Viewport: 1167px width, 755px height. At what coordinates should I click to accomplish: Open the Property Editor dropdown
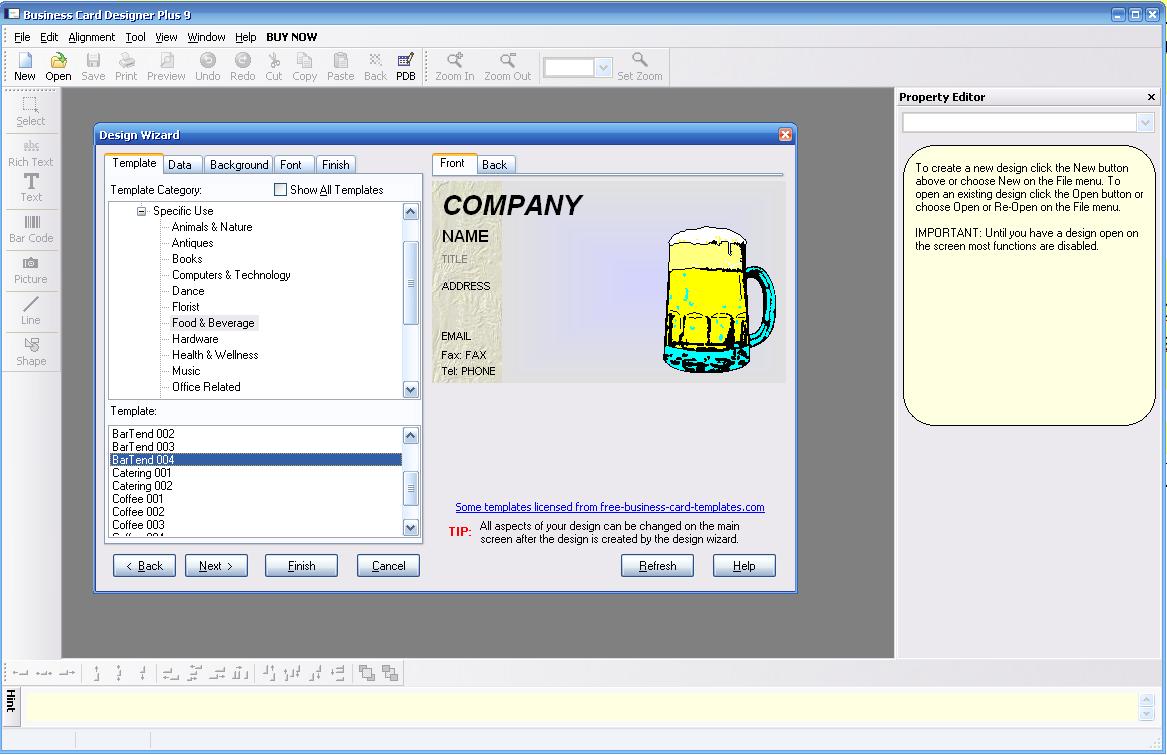(x=1145, y=122)
